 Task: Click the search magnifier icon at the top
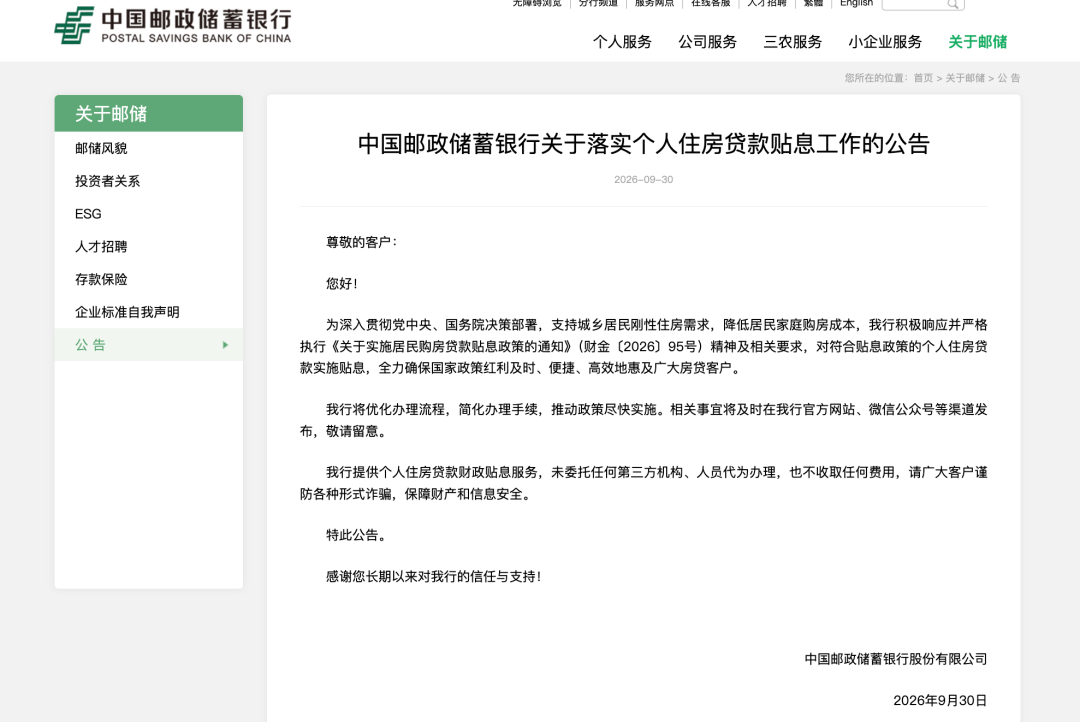(953, 4)
